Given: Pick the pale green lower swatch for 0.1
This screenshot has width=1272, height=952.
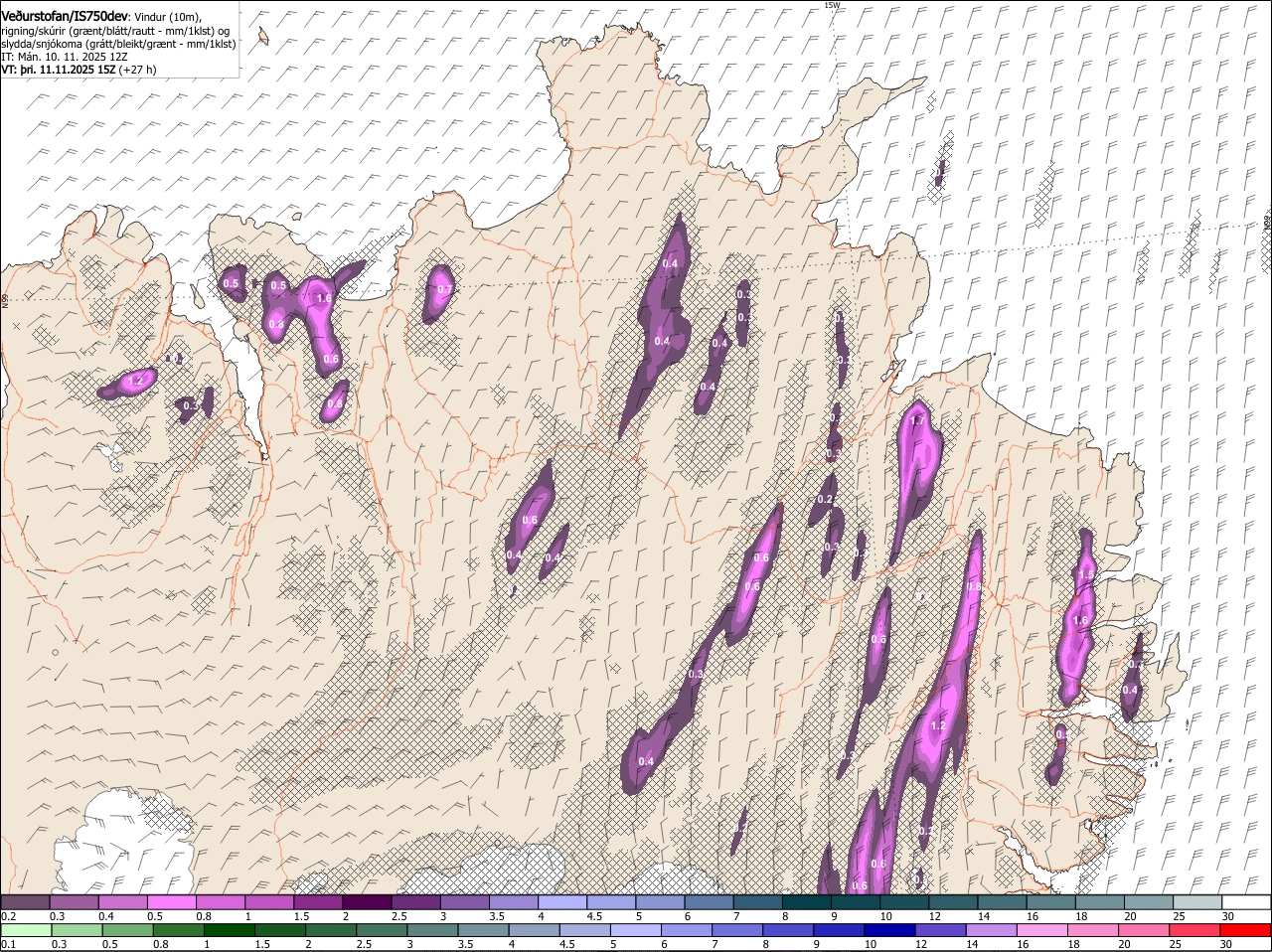Looking at the screenshot, I should 27,930.
